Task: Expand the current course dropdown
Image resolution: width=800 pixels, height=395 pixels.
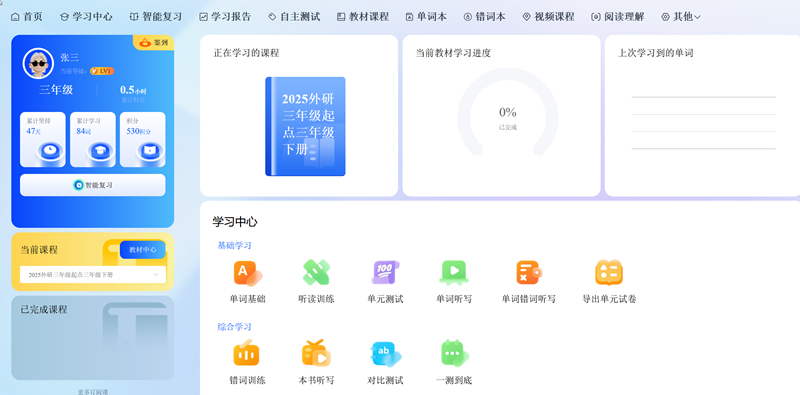Action: pyautogui.click(x=92, y=275)
